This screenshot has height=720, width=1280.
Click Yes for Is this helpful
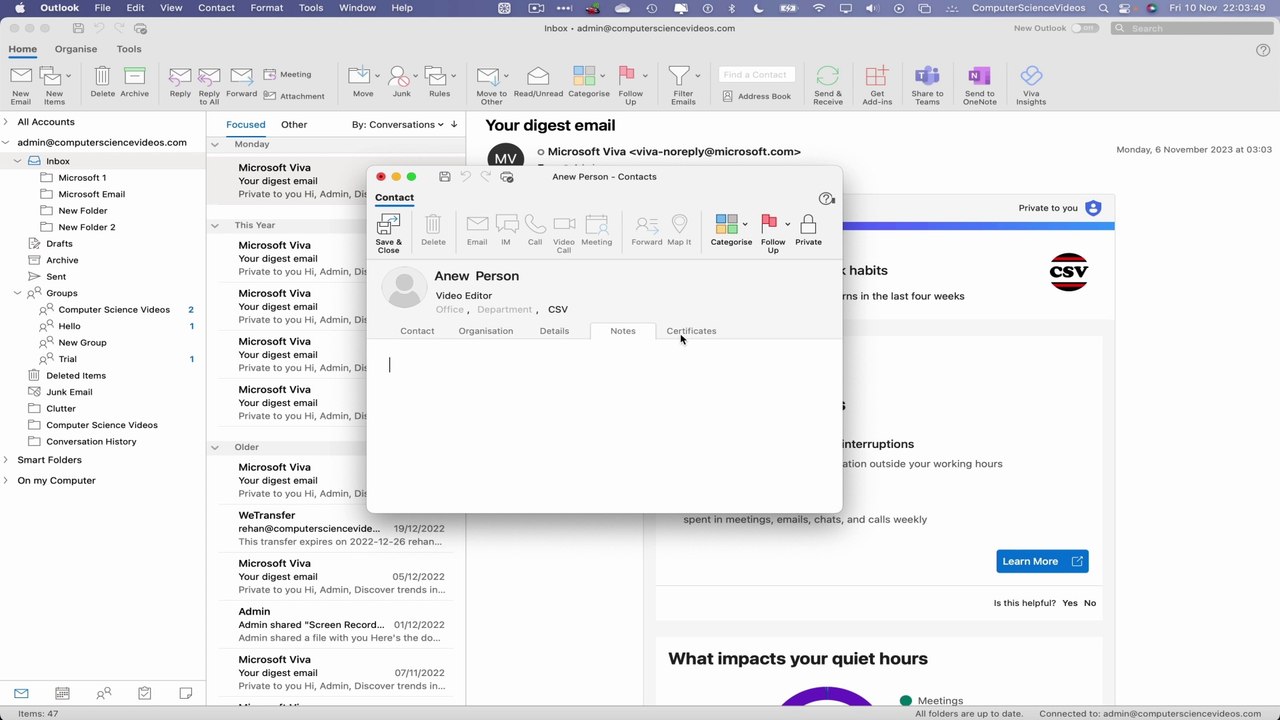coord(1070,603)
